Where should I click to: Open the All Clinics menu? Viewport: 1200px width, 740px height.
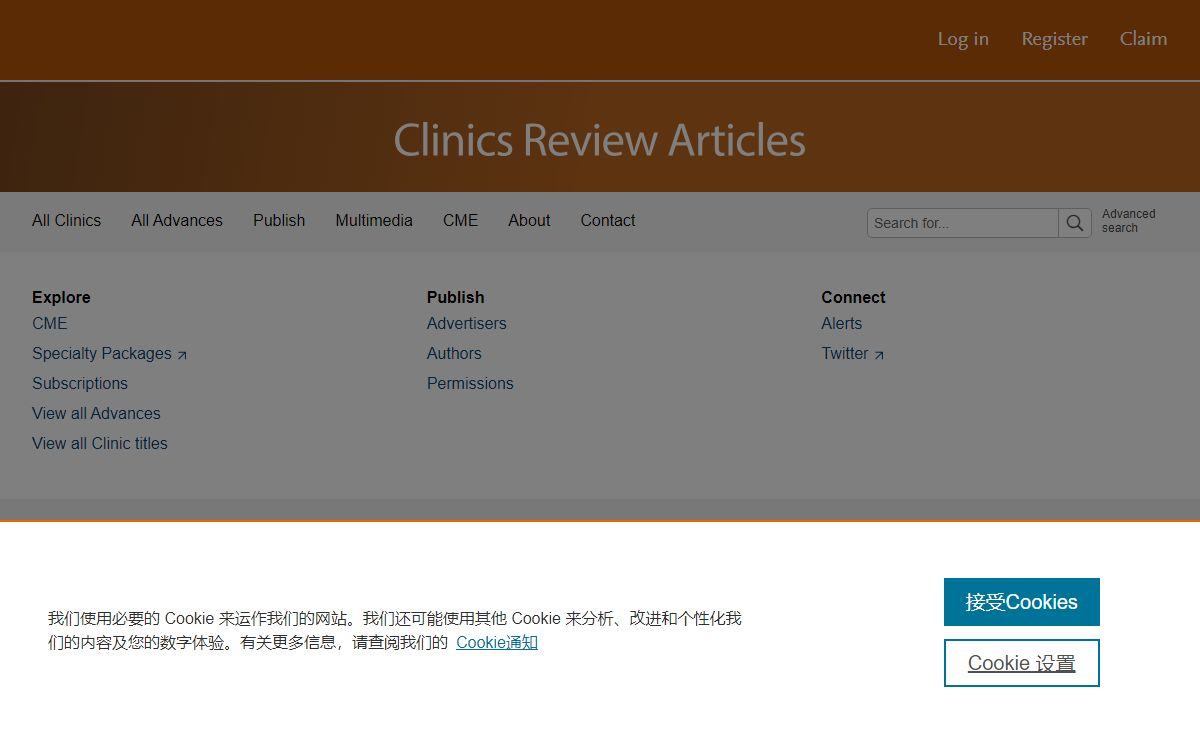(x=66, y=221)
